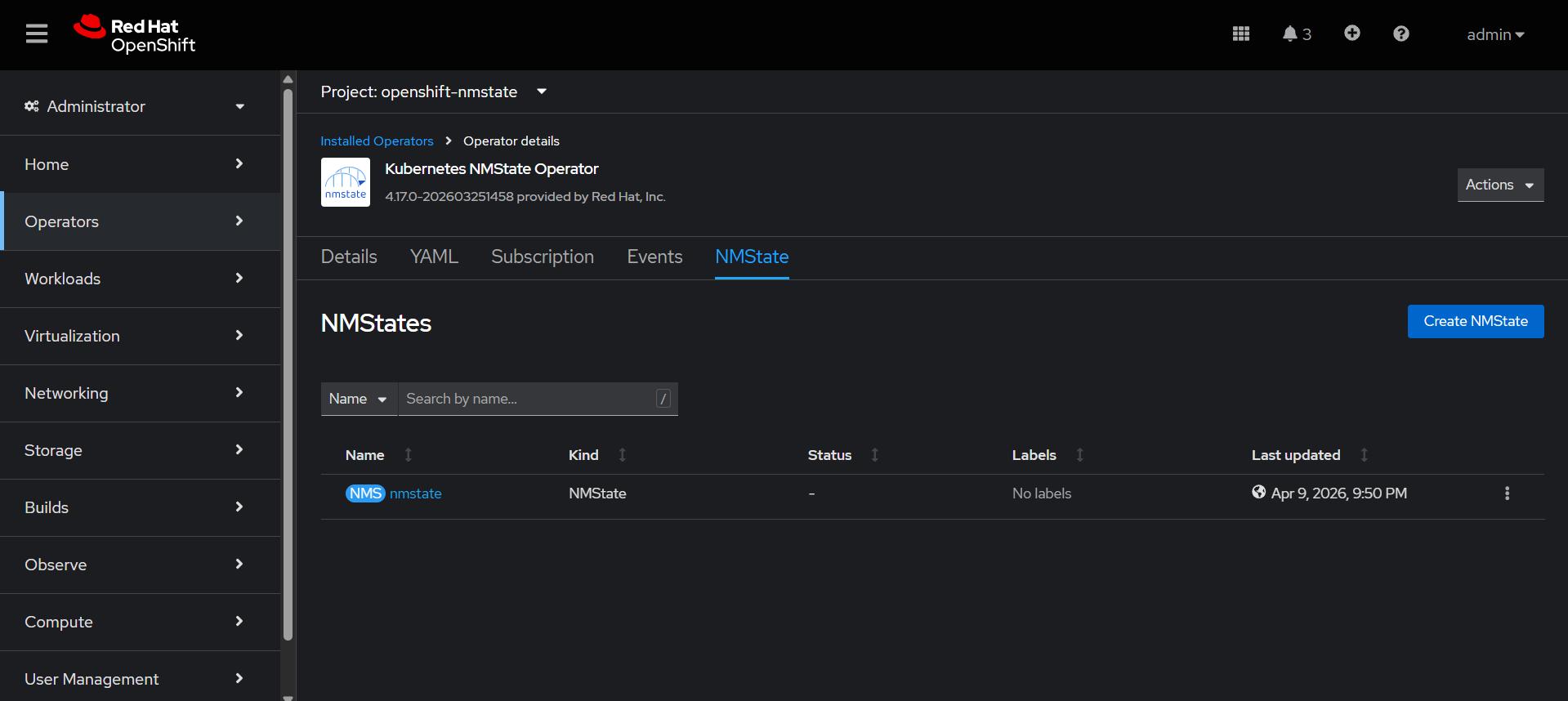1568x701 pixels.
Task: Open the Project openshift-nmstate dropdown
Action: (433, 92)
